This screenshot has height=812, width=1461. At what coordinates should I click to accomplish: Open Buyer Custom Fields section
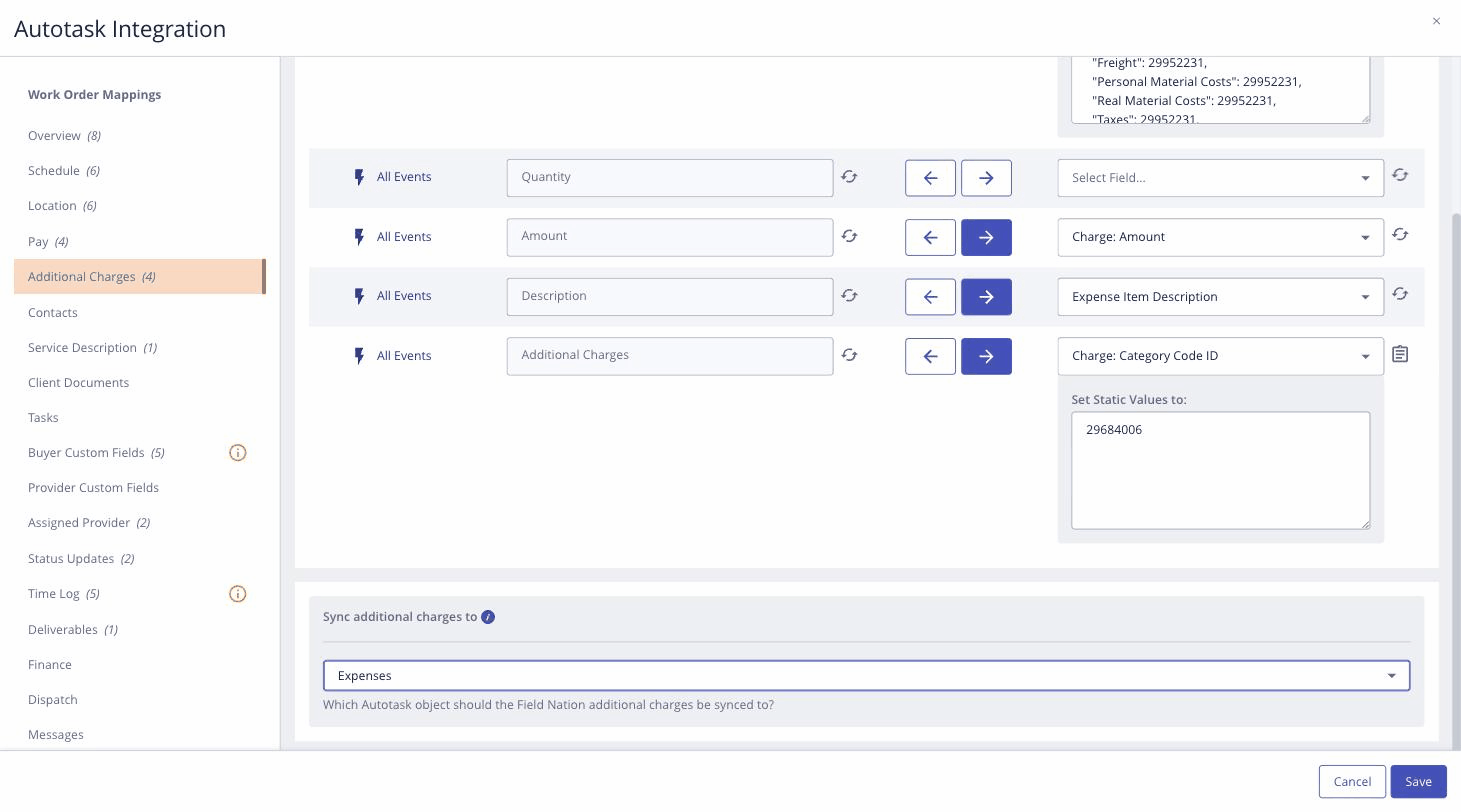[x=96, y=453]
